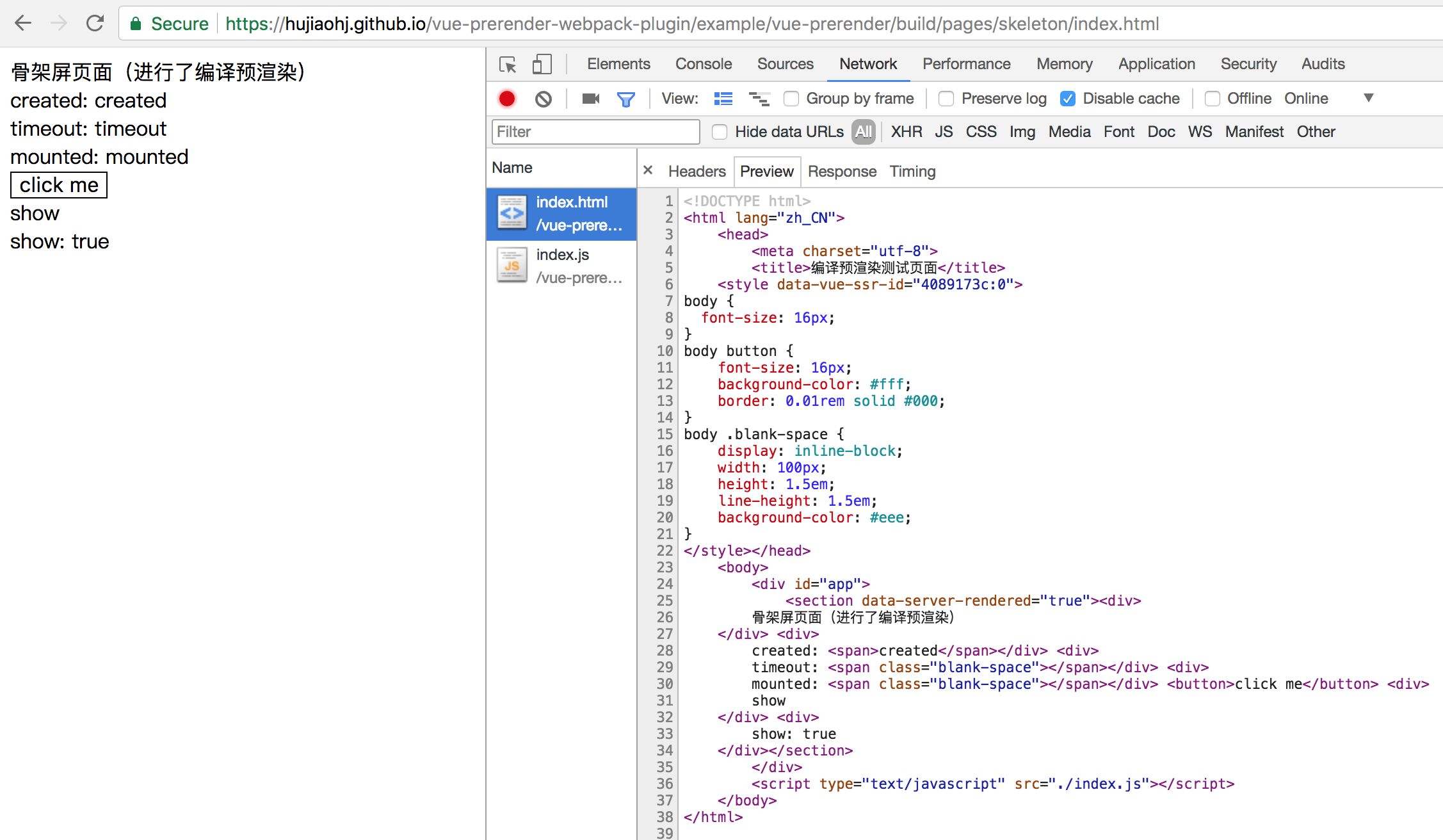Select the Preview tab
The image size is (1443, 840).
767,172
